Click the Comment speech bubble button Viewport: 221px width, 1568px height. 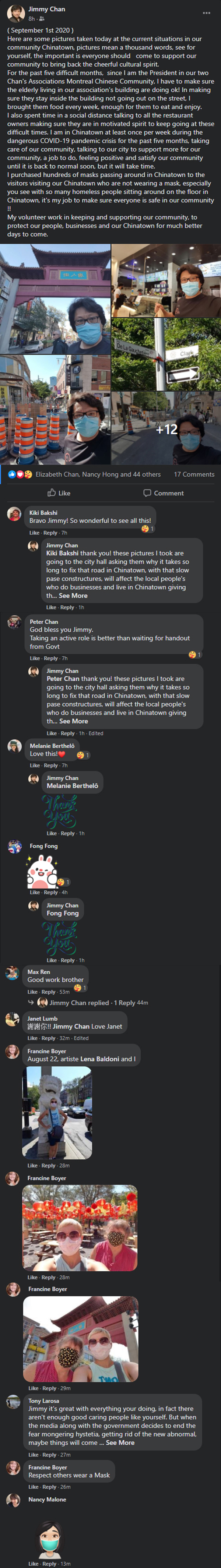(163, 492)
